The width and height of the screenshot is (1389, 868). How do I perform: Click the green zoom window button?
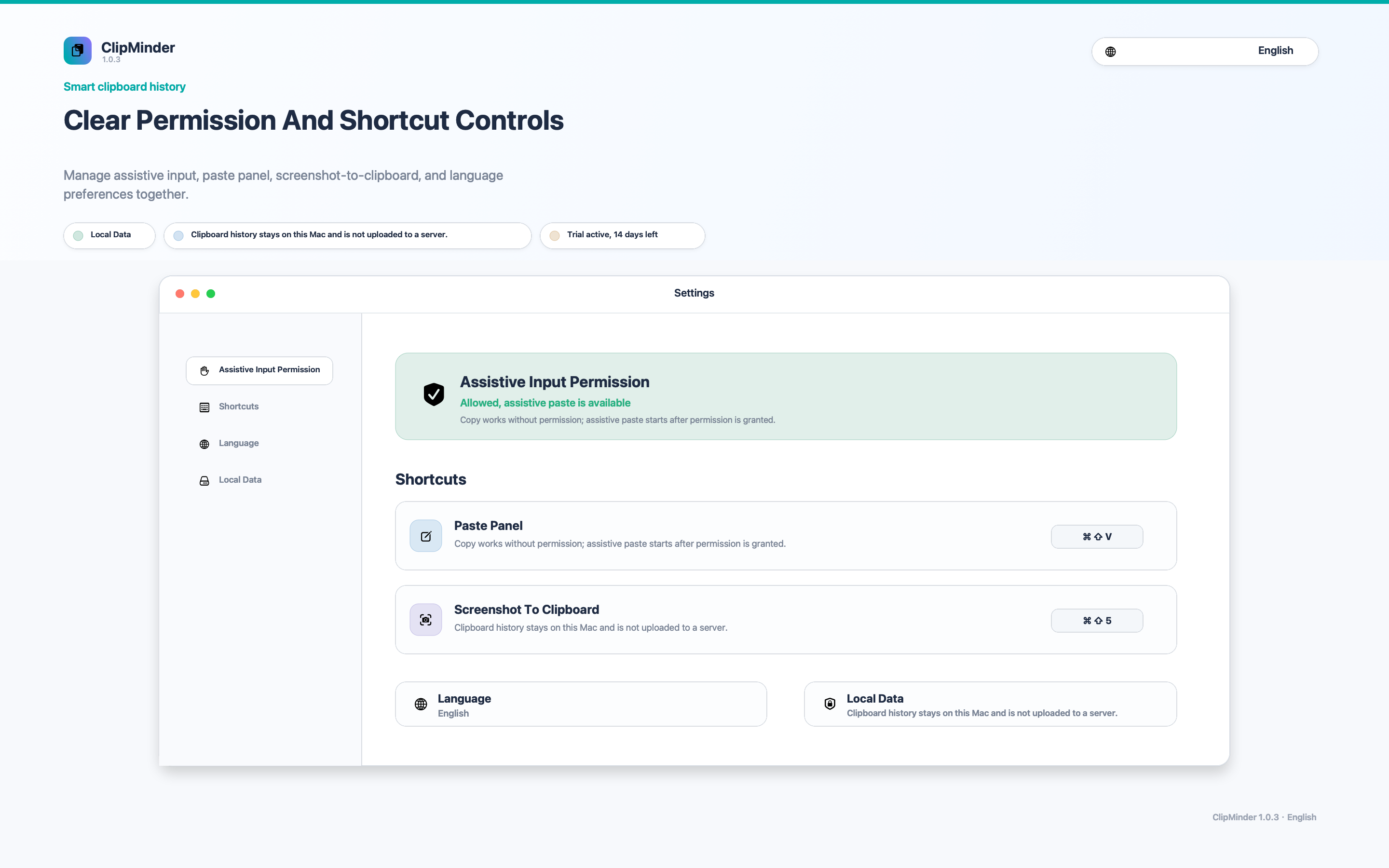211,293
